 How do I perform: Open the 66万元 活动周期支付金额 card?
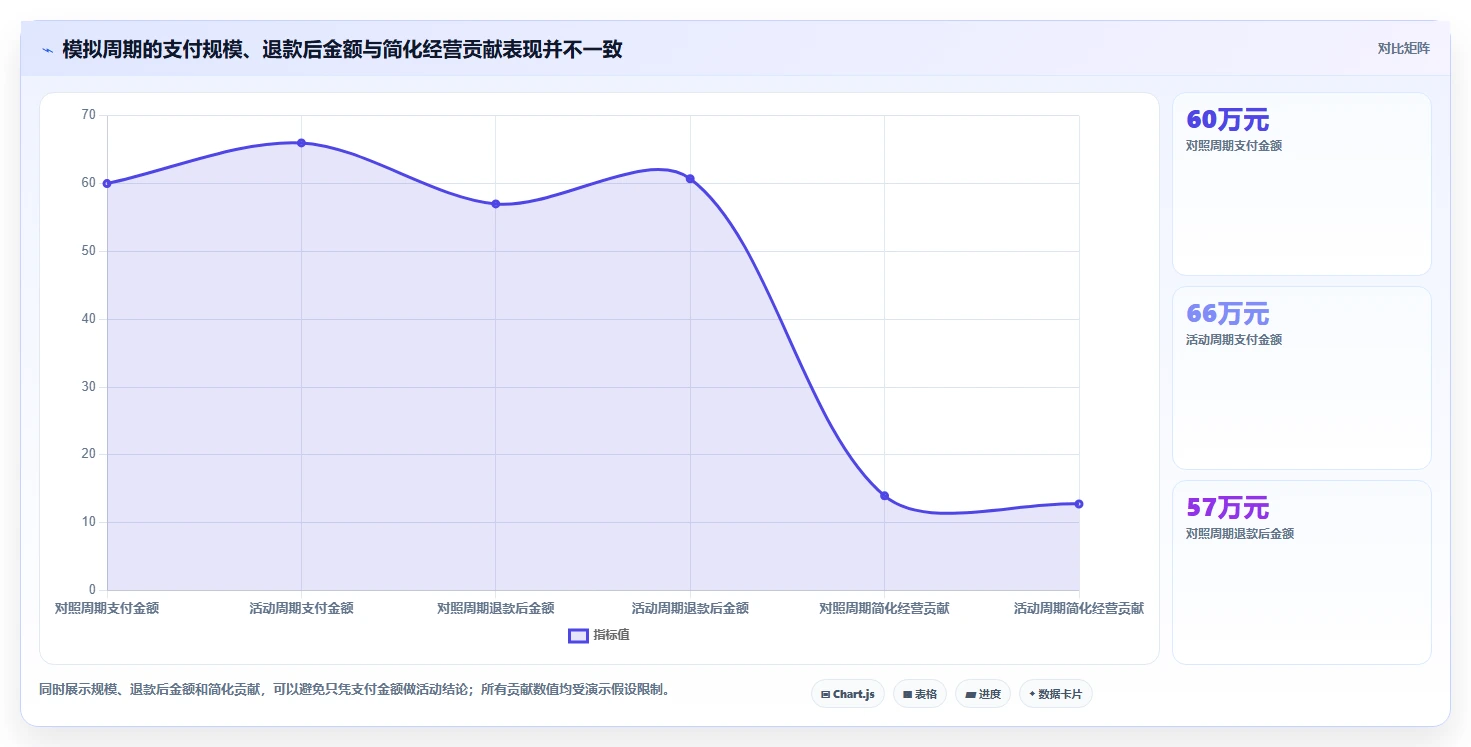[1301, 378]
